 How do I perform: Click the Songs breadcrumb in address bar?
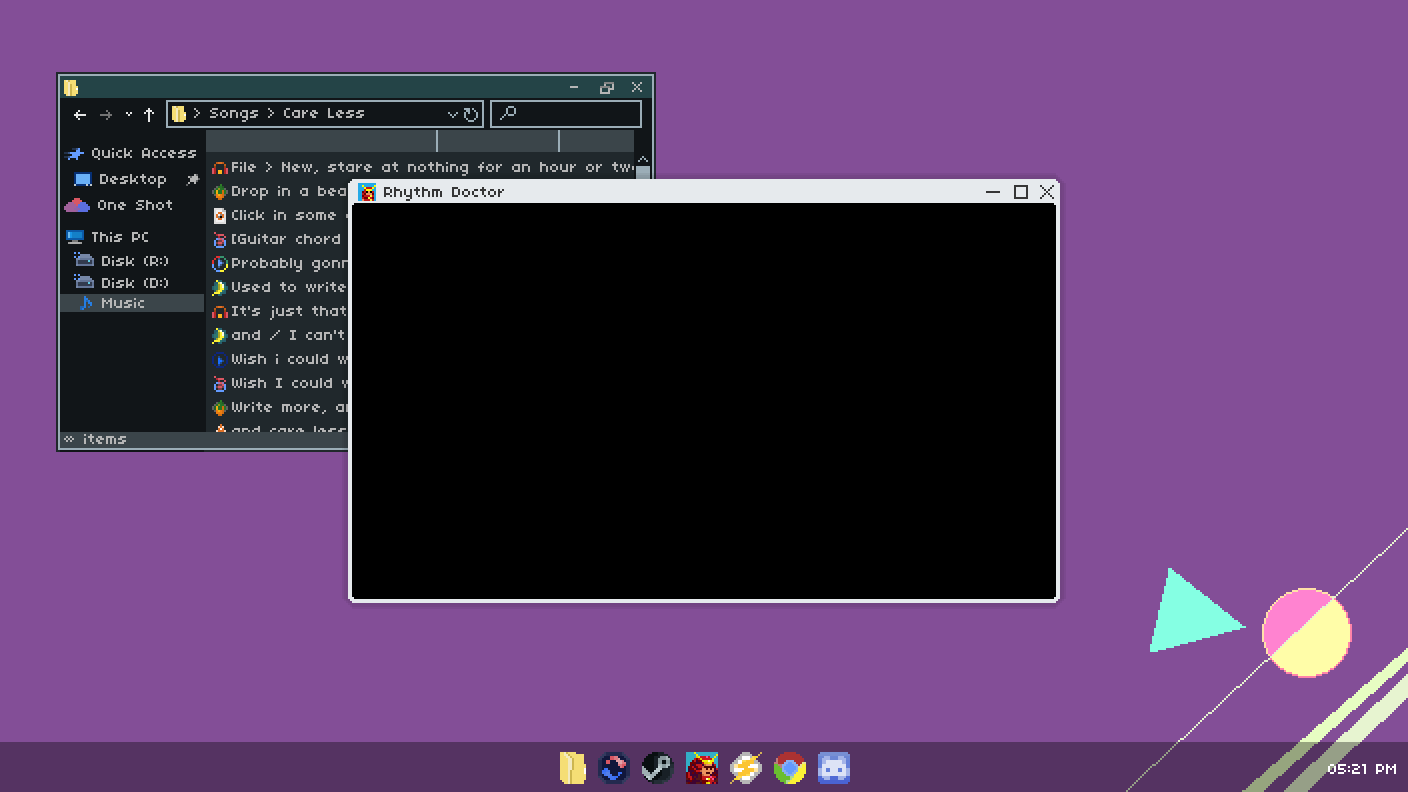(233, 113)
